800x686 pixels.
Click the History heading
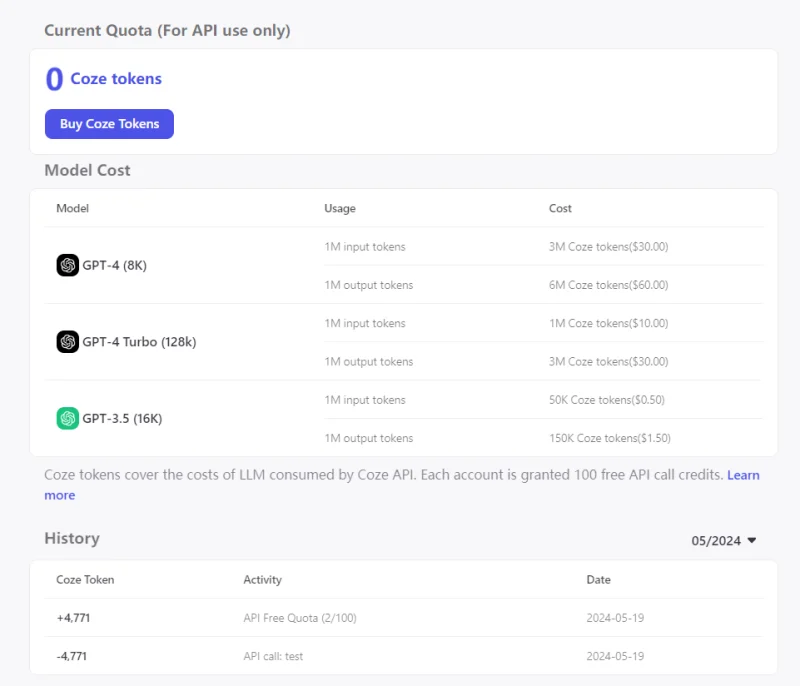point(72,538)
